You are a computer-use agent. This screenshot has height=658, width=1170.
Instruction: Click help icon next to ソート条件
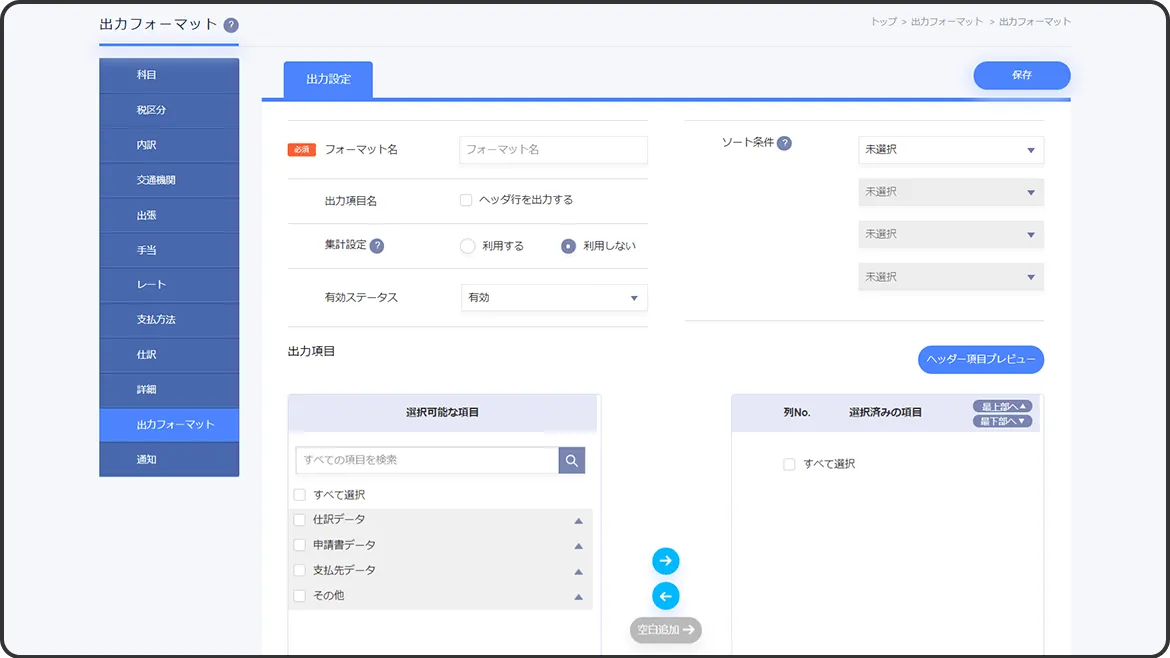coord(784,143)
